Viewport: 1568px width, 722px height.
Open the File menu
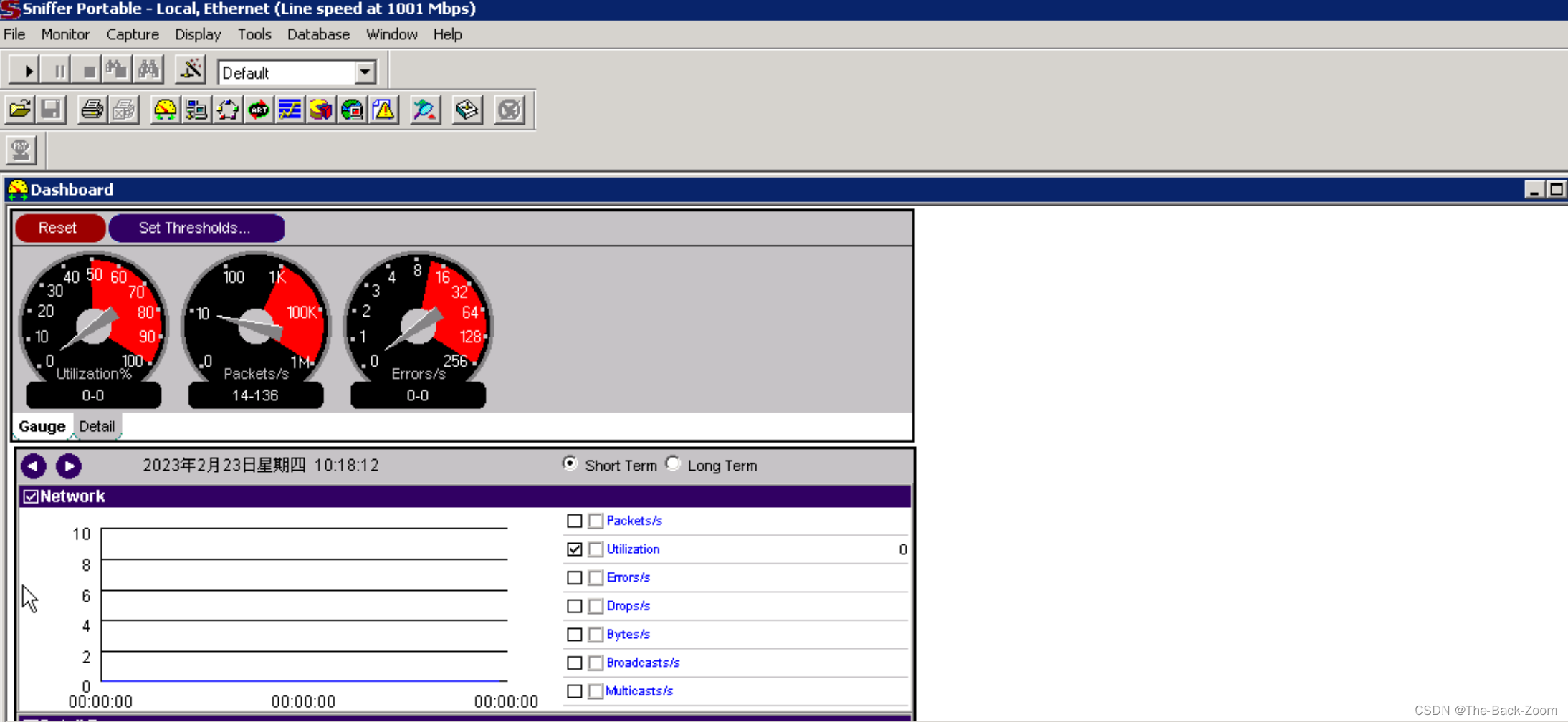click(14, 34)
